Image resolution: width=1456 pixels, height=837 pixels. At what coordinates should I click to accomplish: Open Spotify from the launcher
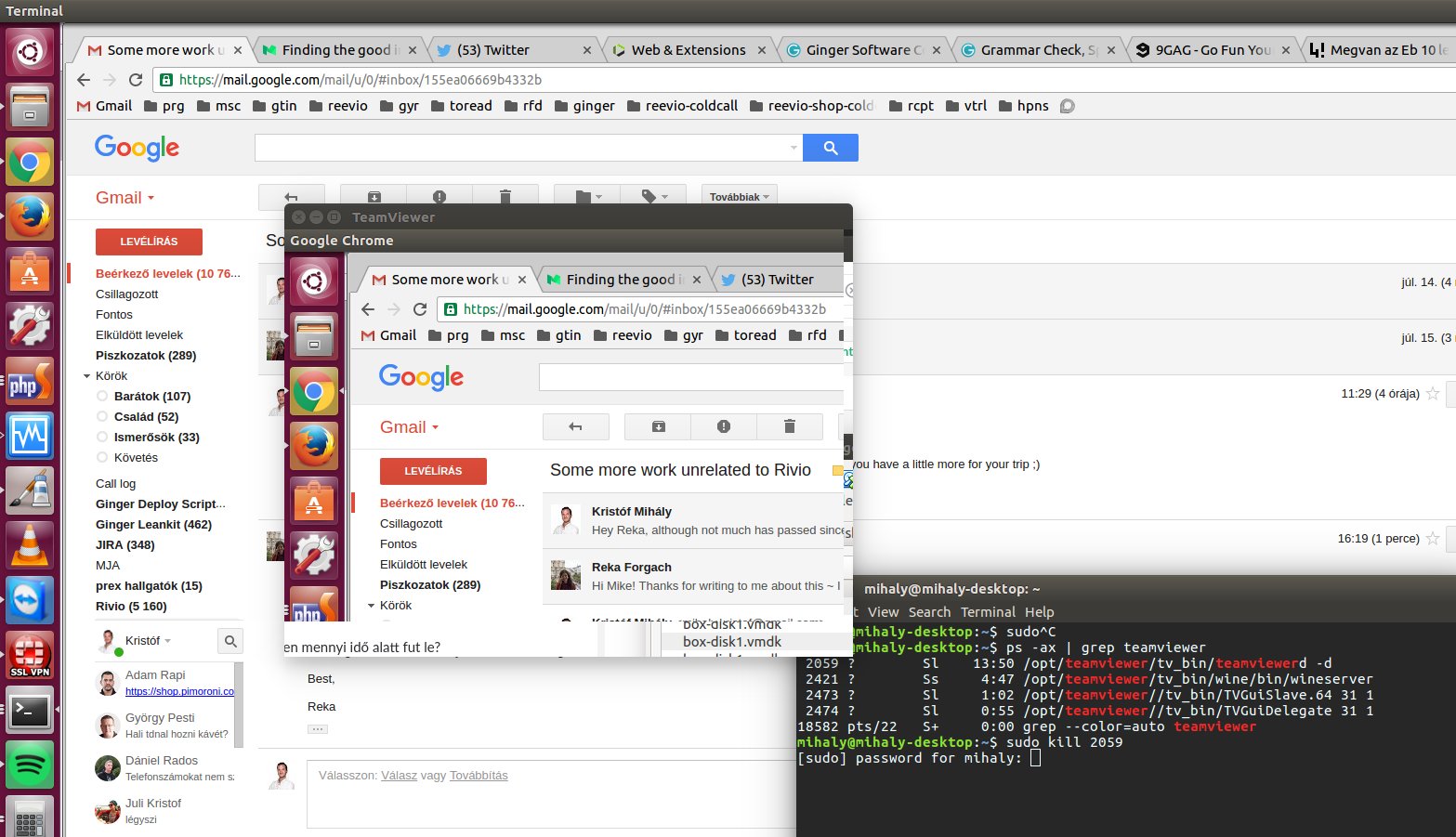click(30, 765)
